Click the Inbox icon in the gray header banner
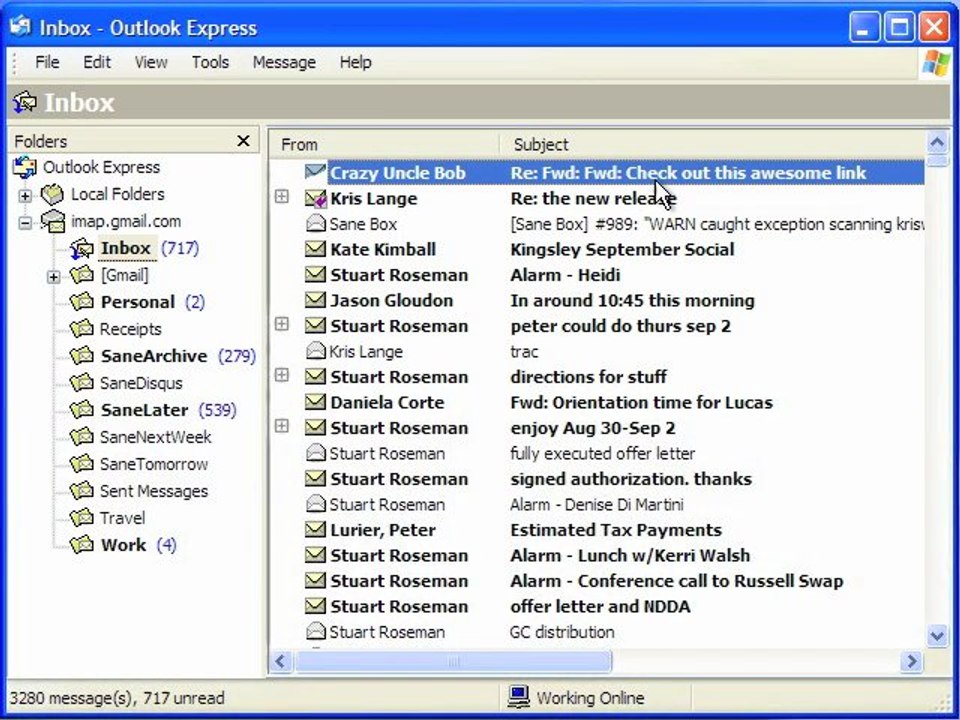Screen dimensions: 960x720 point(24,102)
